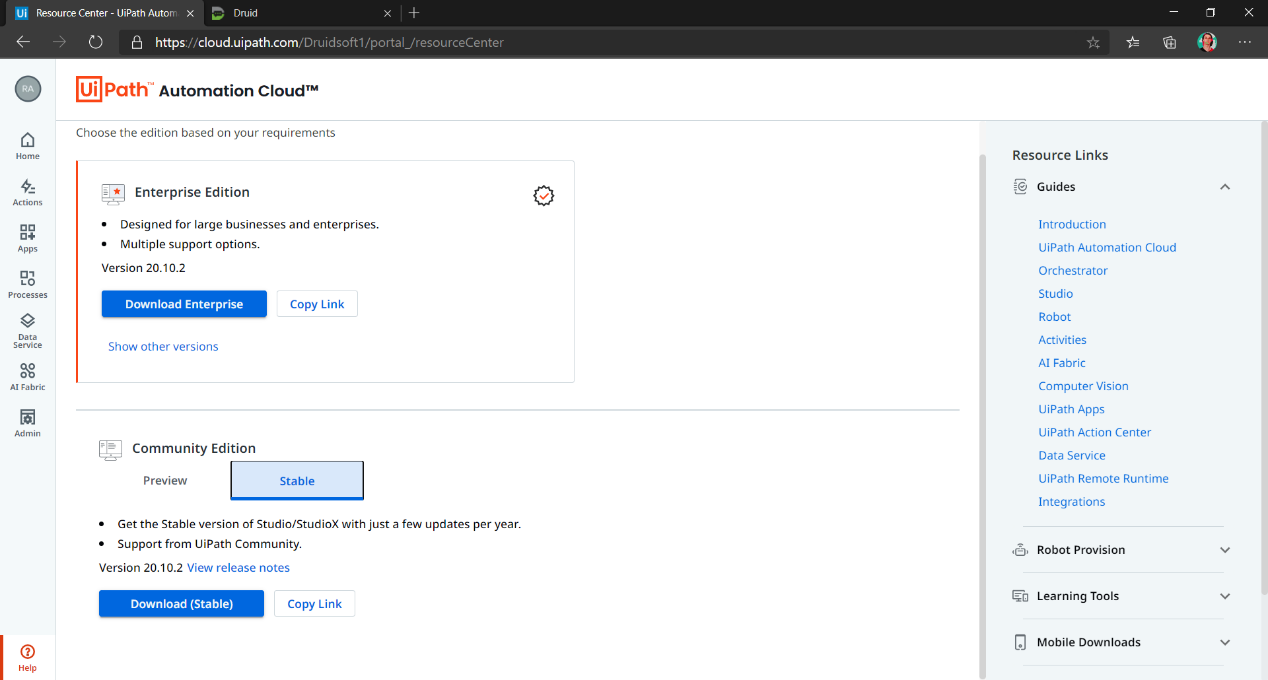Copy the Community Stable download link
Screen dimensions: 1268x680
tap(315, 604)
